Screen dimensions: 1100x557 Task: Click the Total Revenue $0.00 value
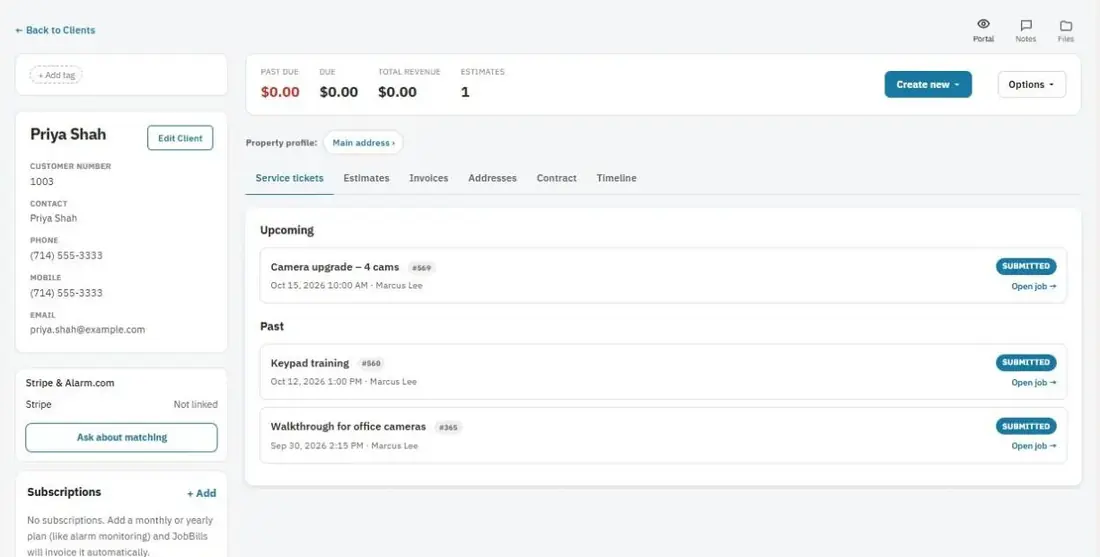(397, 92)
